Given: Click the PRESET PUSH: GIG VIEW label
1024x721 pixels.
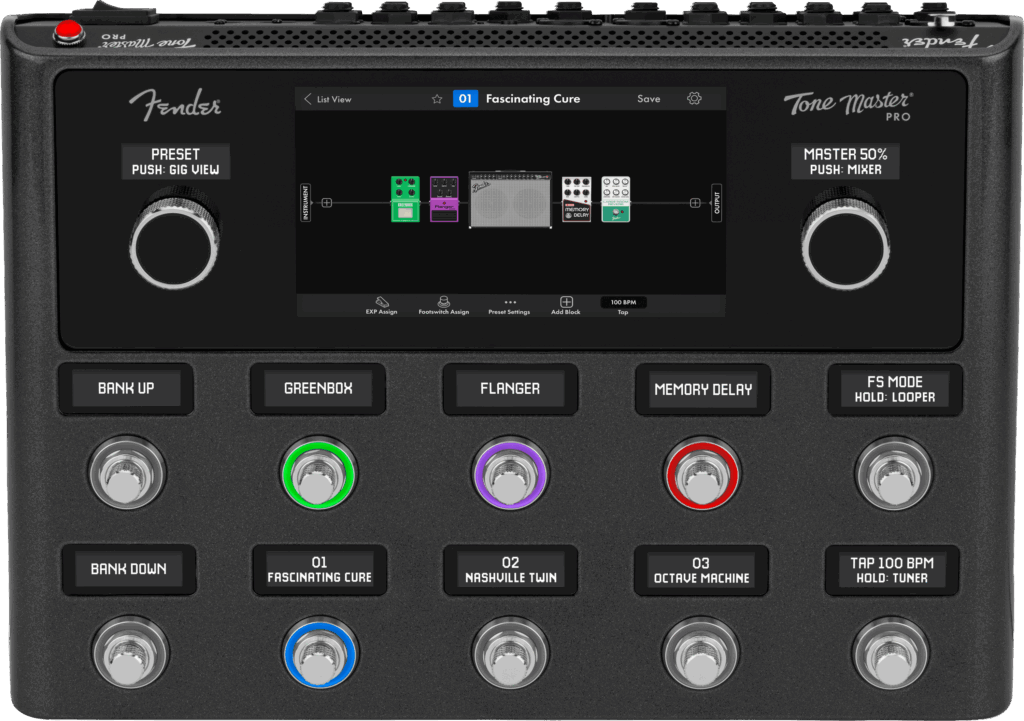Looking at the screenshot, I should click(x=176, y=161).
